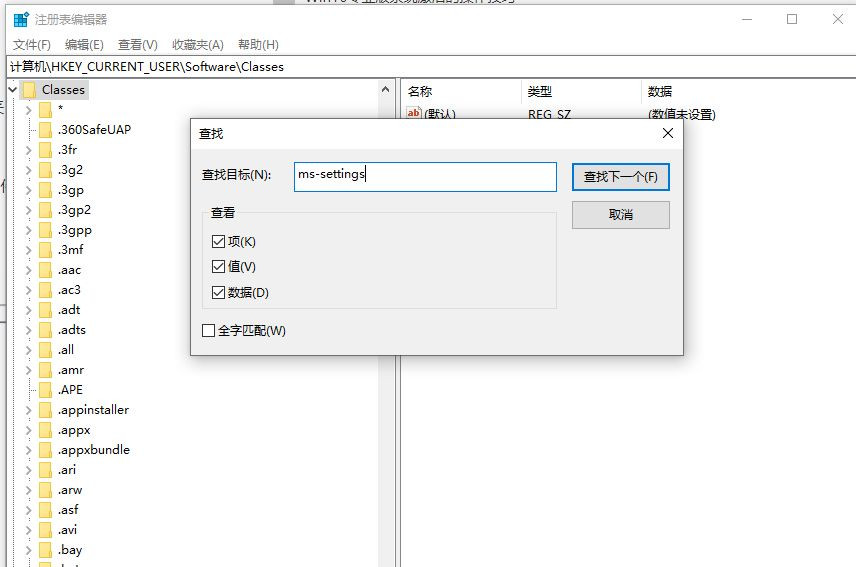Click the .ari folder icon

46,470
